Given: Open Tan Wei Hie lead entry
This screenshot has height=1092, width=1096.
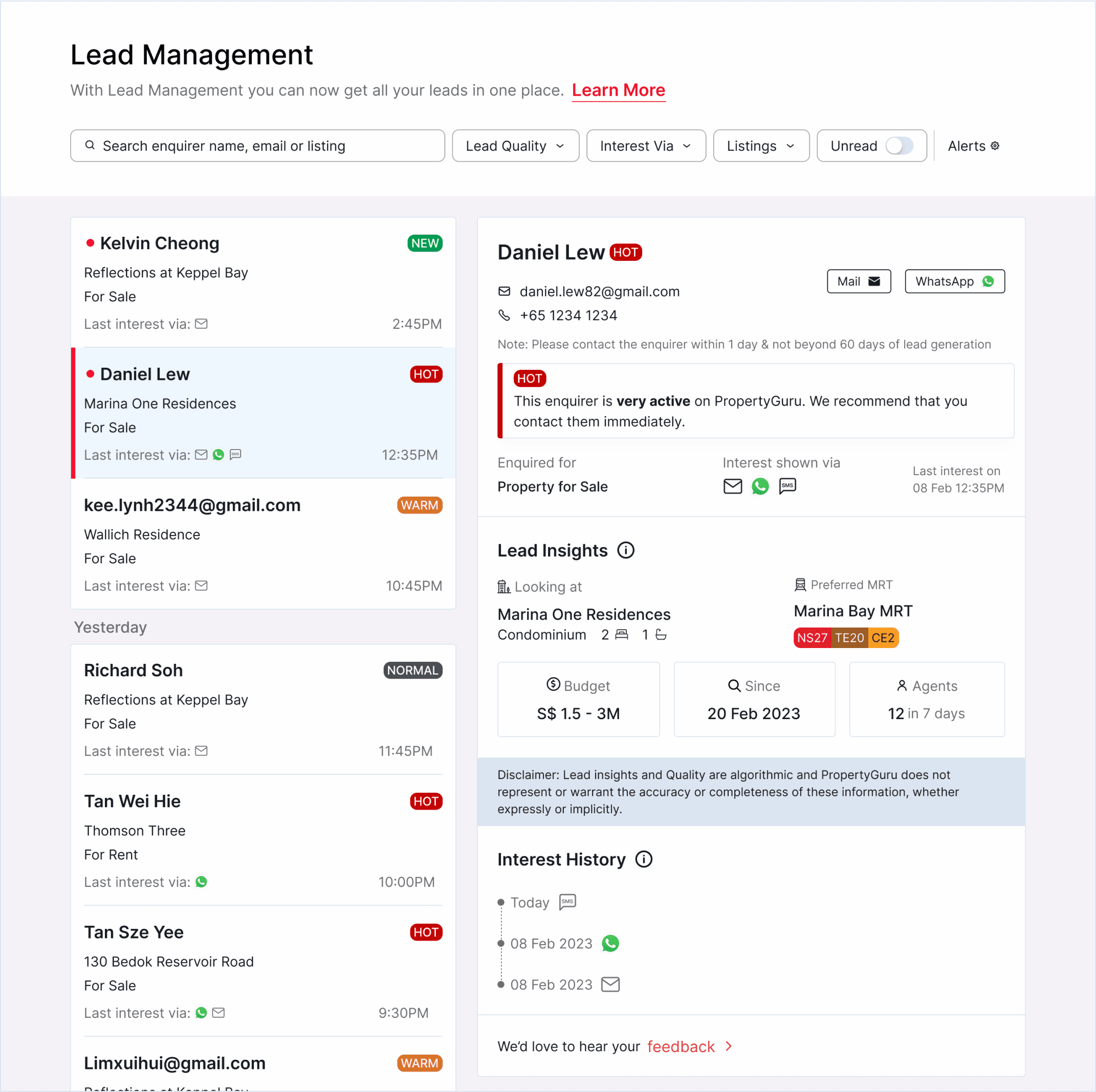Looking at the screenshot, I should pos(262,839).
